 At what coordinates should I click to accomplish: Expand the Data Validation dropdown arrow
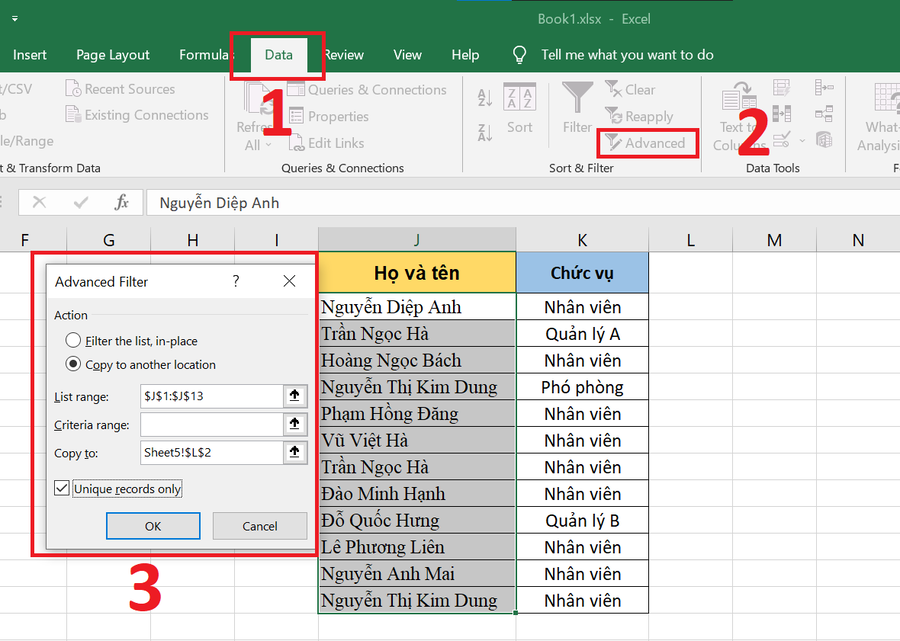point(802,140)
